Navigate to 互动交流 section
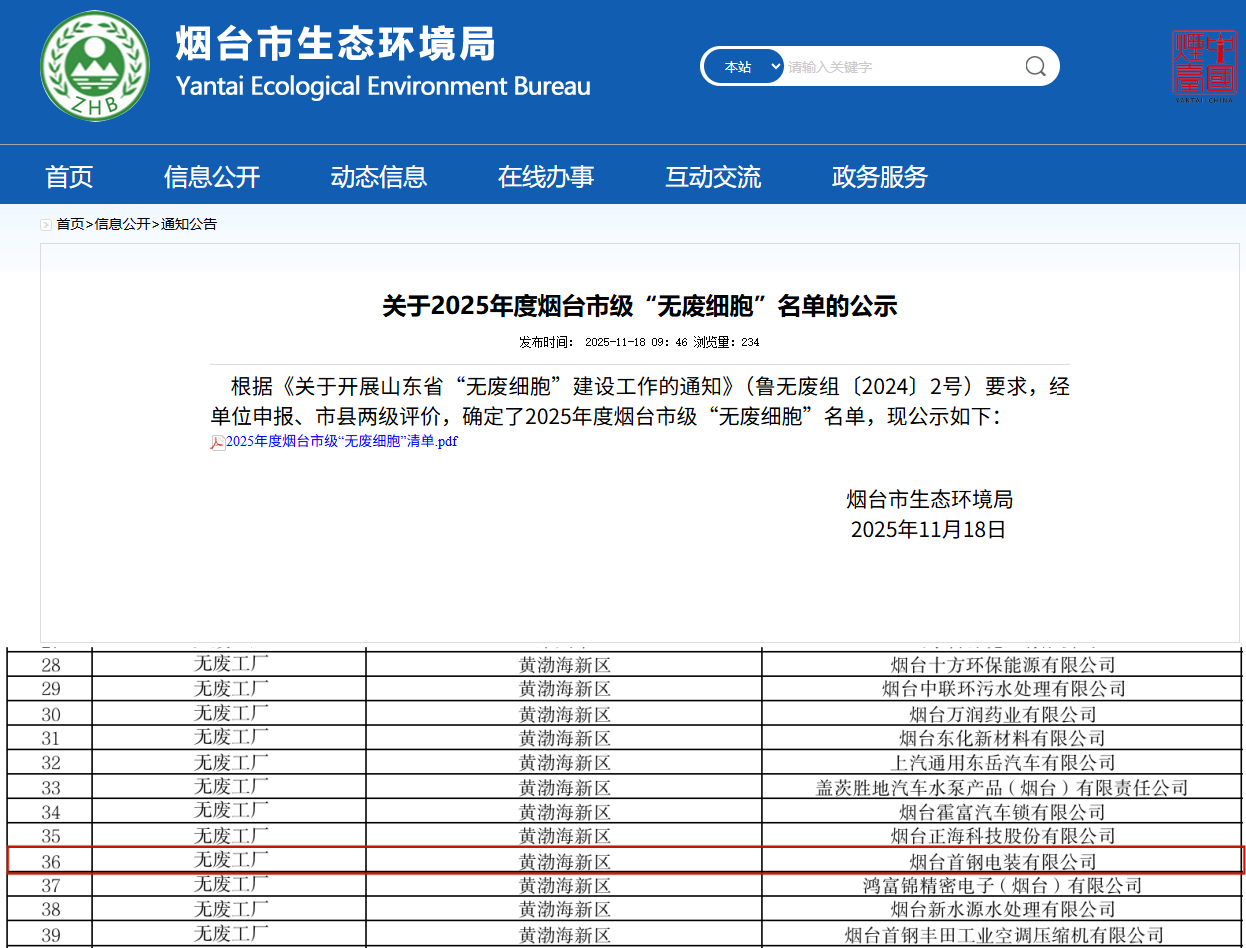Screen dimensions: 1246x948 tap(713, 177)
